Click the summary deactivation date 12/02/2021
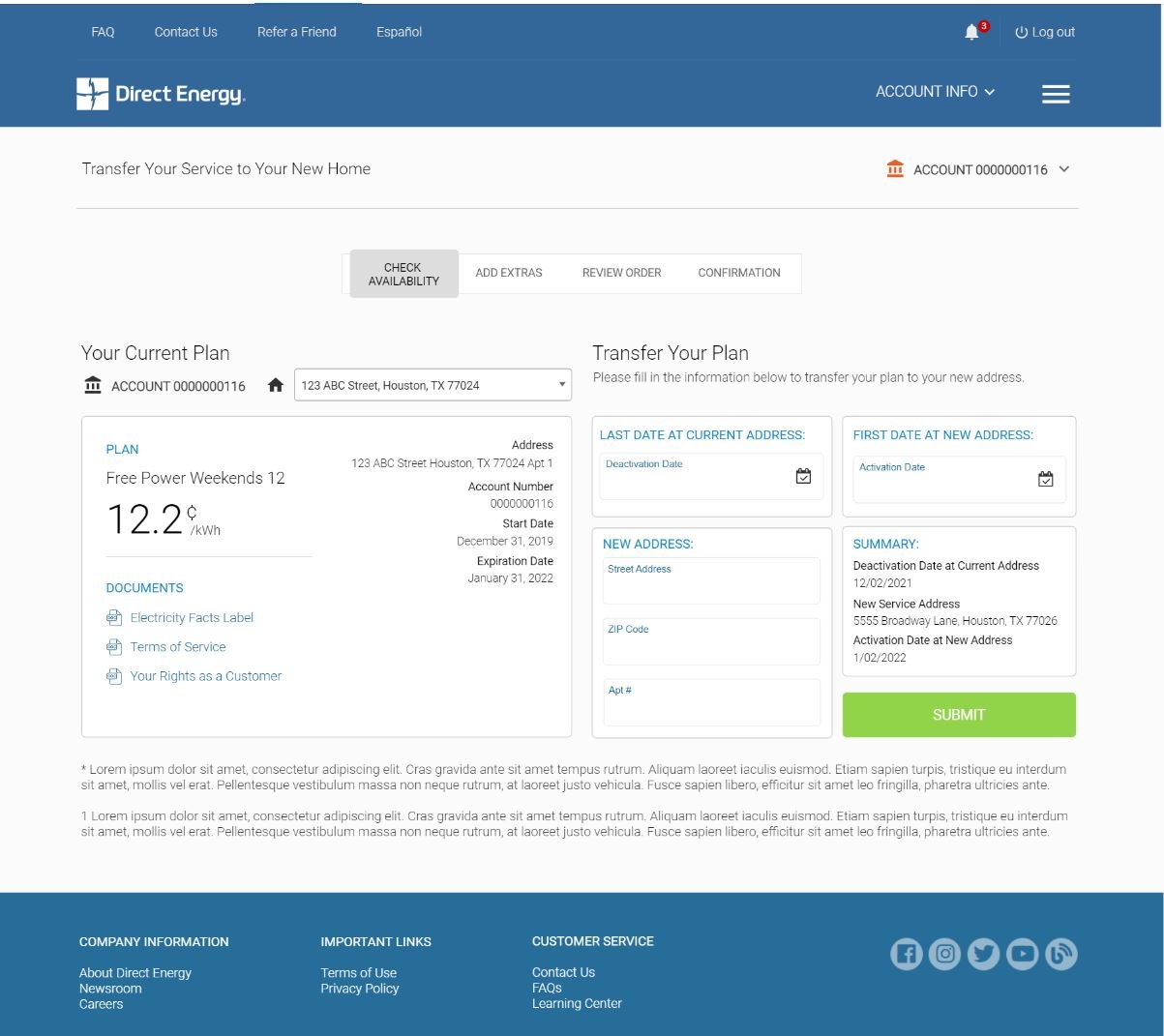 pos(882,583)
